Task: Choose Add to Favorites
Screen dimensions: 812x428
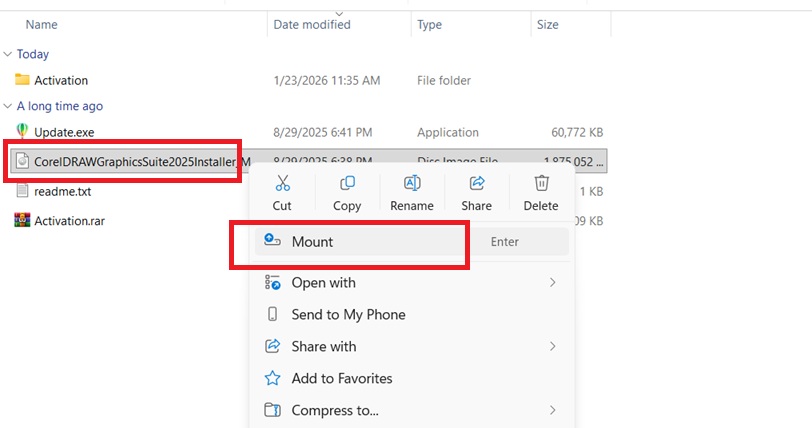Action: 412,378
